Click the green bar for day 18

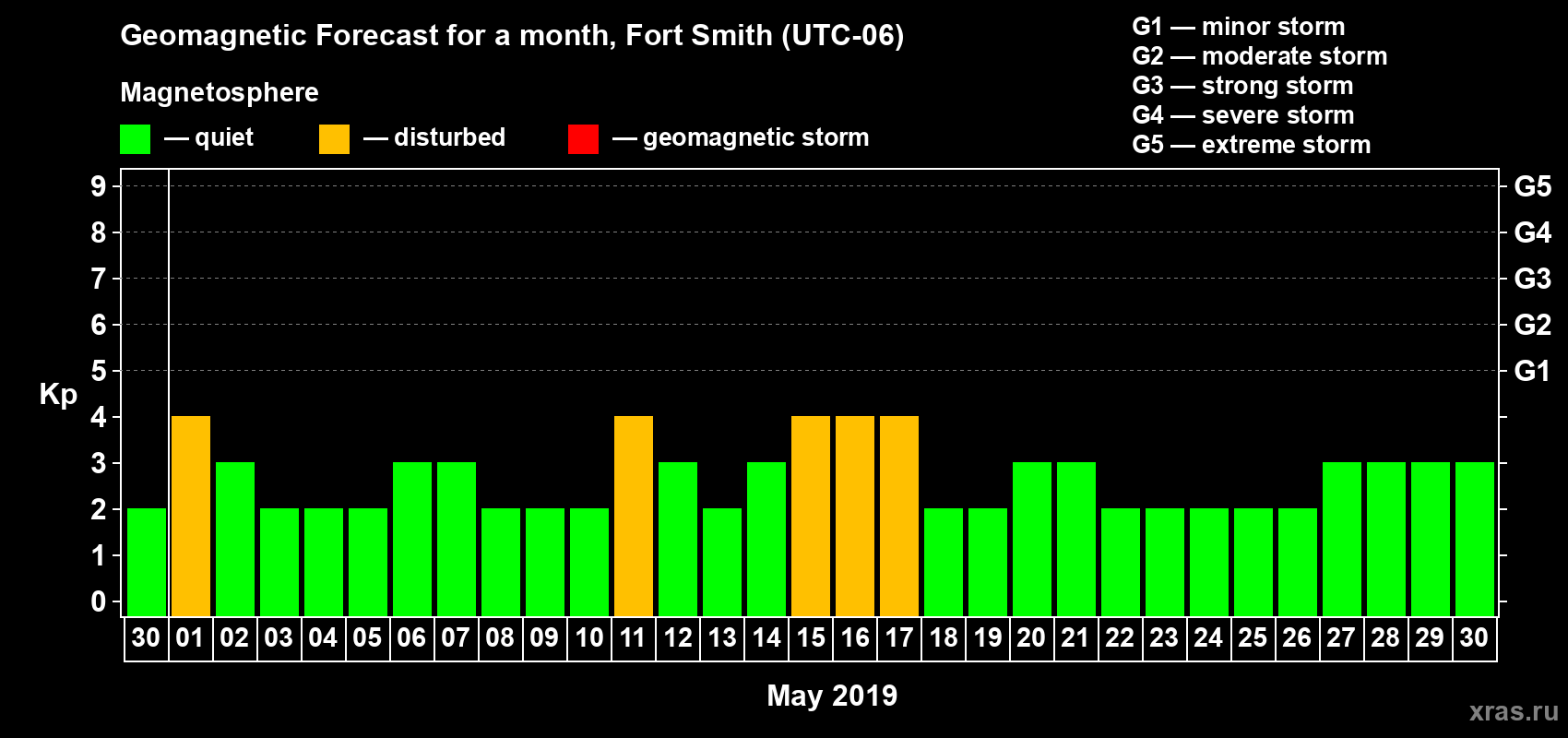point(944,562)
